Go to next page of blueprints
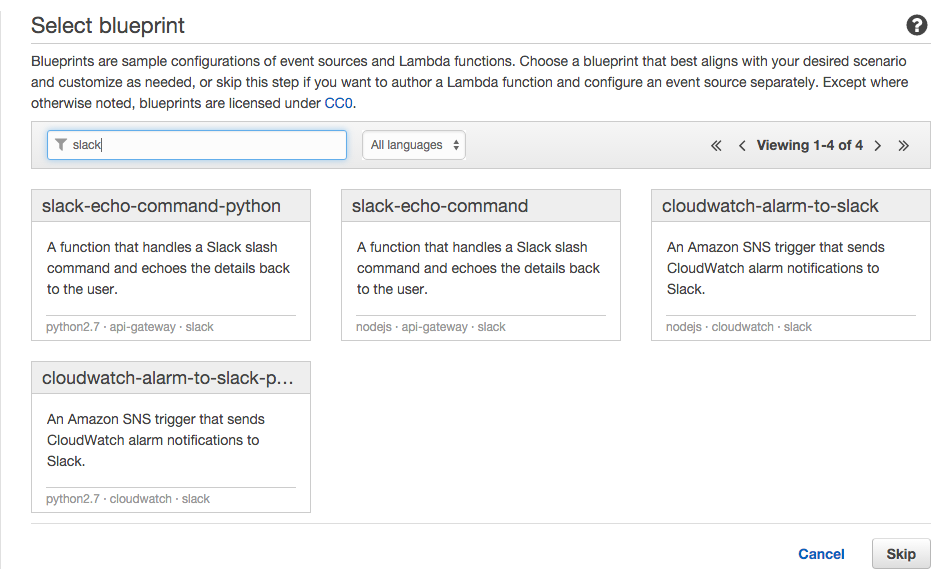The image size is (951, 587). pyautogui.click(x=877, y=146)
